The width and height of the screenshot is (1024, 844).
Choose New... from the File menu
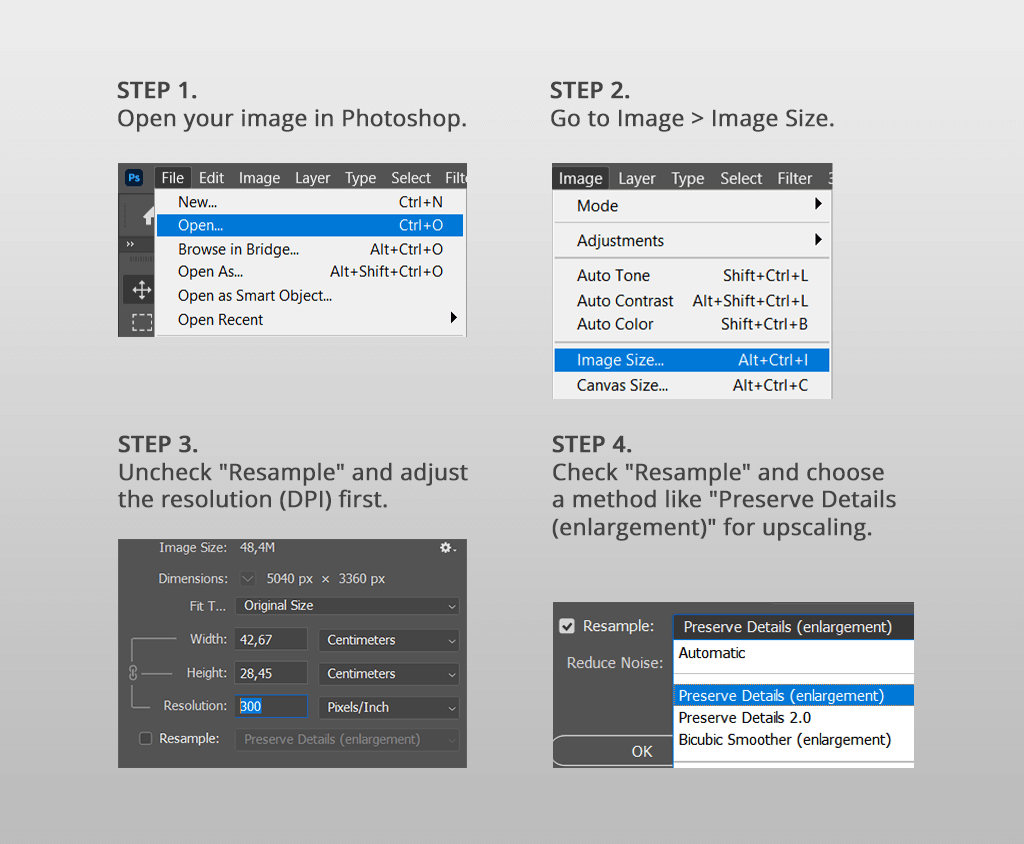tap(310, 202)
